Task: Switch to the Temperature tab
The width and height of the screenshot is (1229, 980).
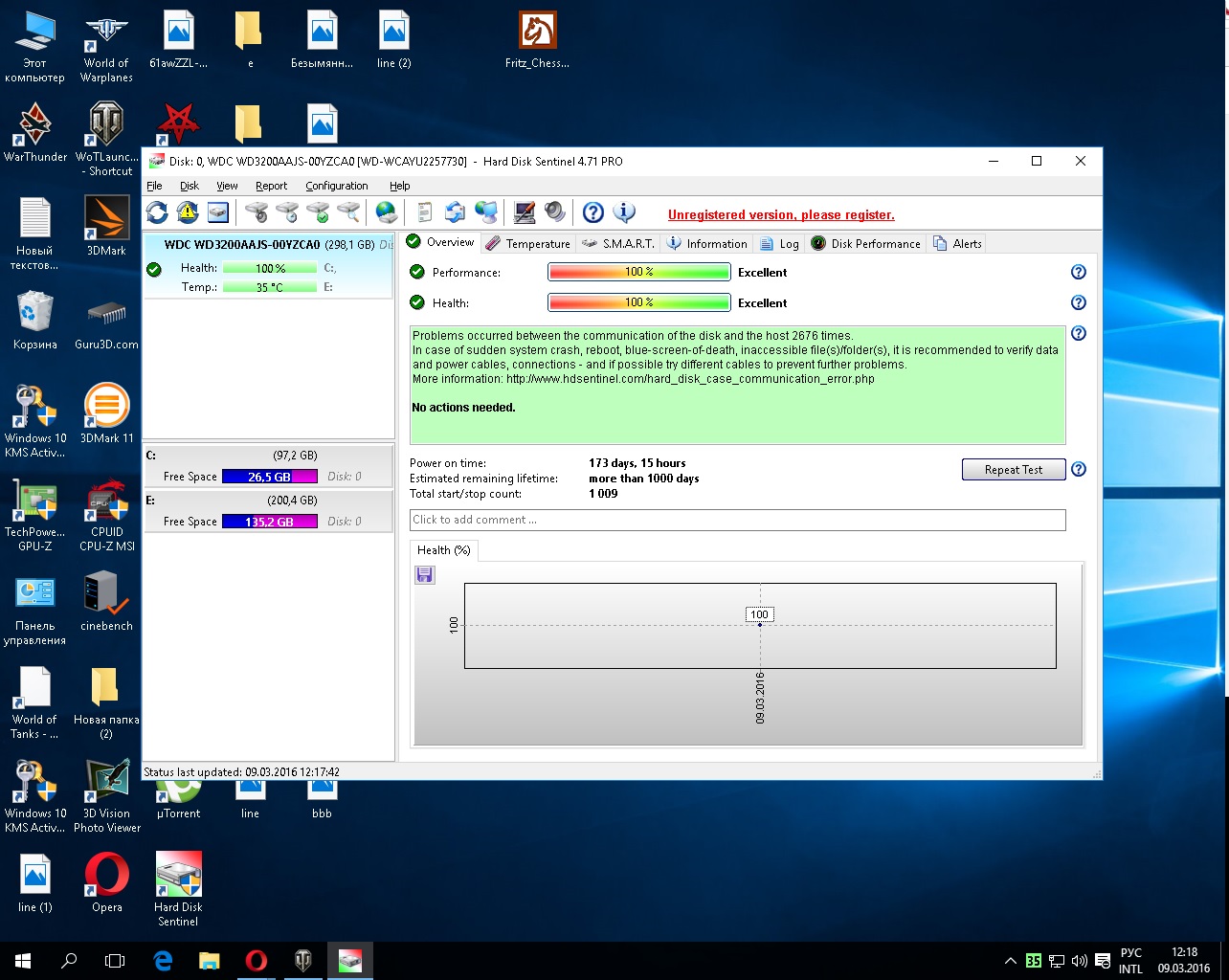Action: (528, 243)
